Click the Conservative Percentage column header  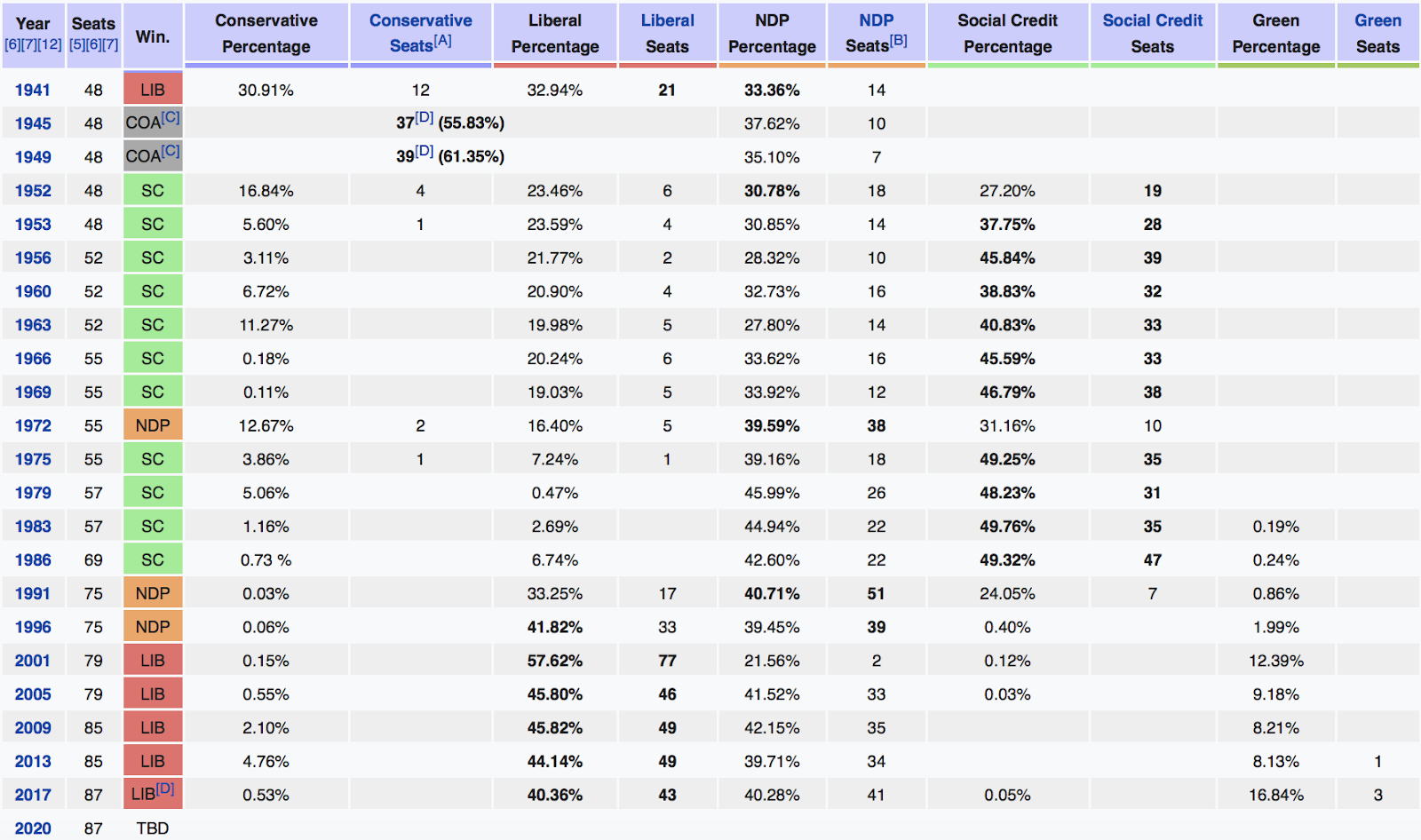[x=266, y=34]
